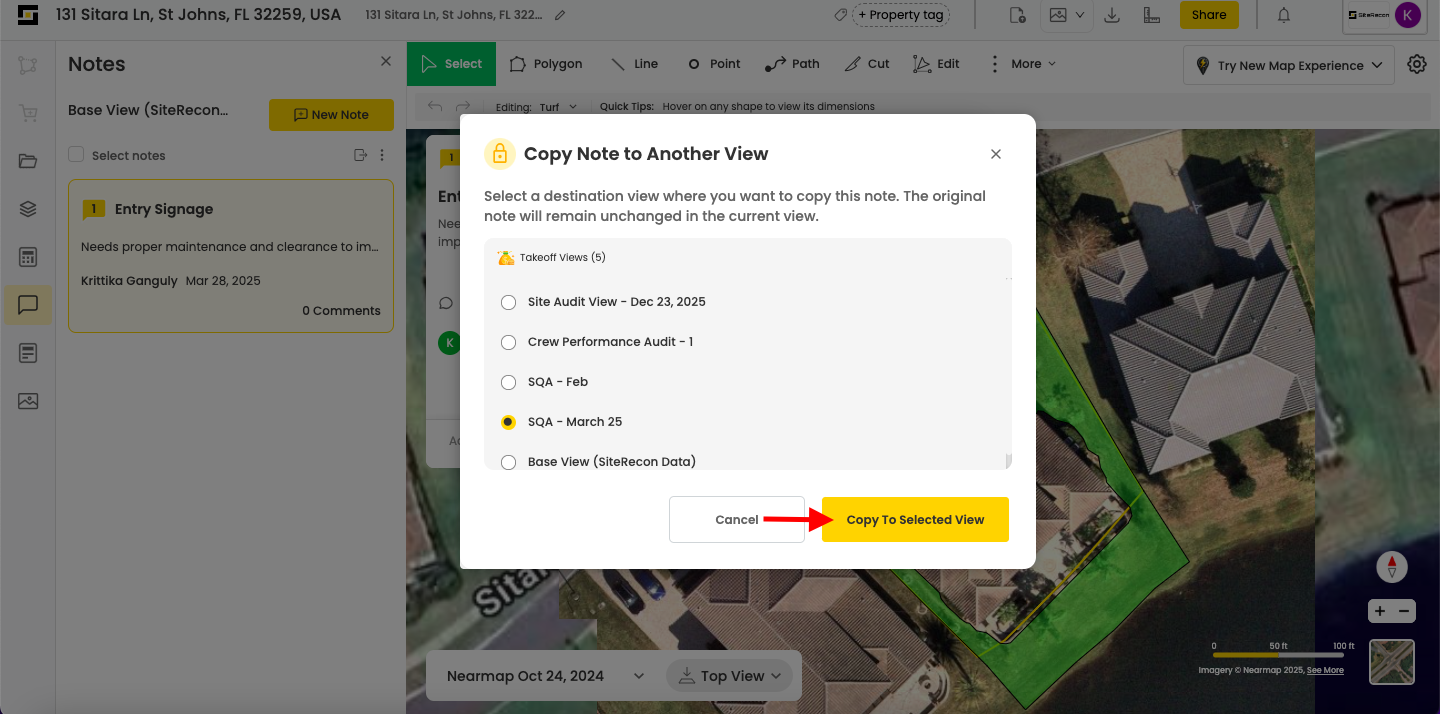Select the SQA - Feb radio button
1440x714 pixels.
coord(508,382)
